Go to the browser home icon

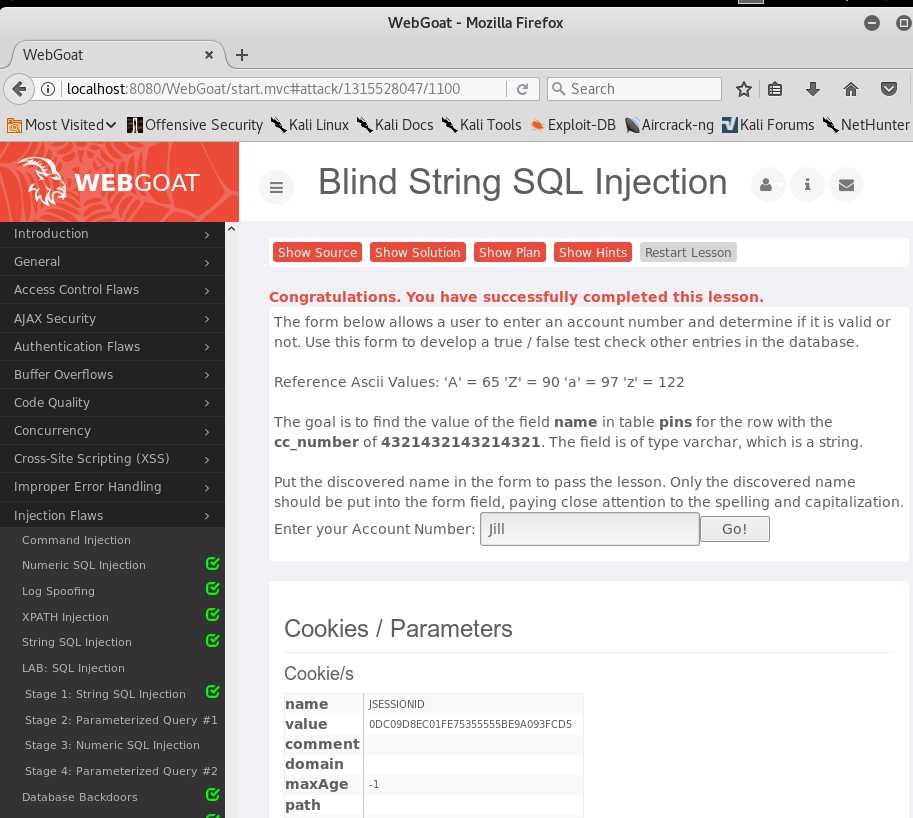851,89
